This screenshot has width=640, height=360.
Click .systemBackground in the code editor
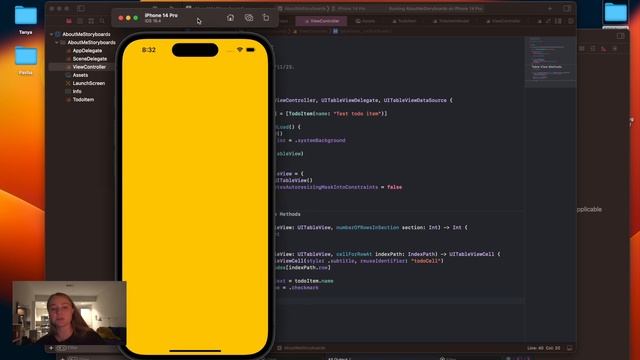(320, 140)
